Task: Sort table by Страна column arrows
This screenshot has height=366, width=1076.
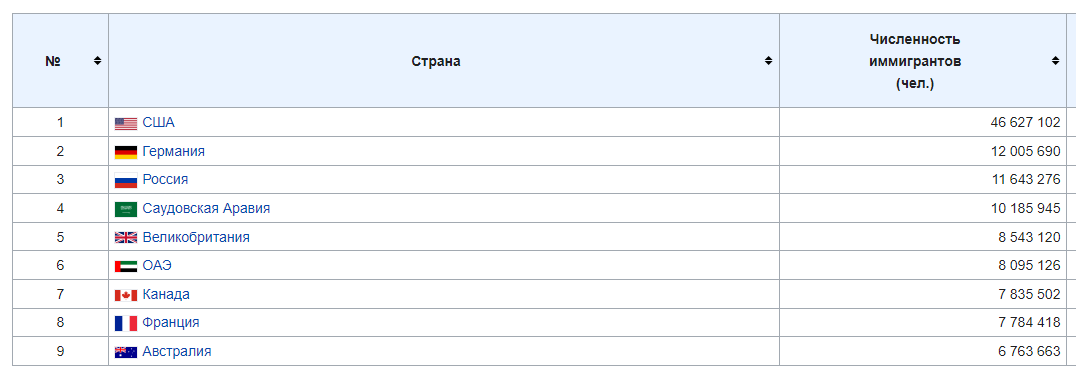Action: click(x=769, y=60)
